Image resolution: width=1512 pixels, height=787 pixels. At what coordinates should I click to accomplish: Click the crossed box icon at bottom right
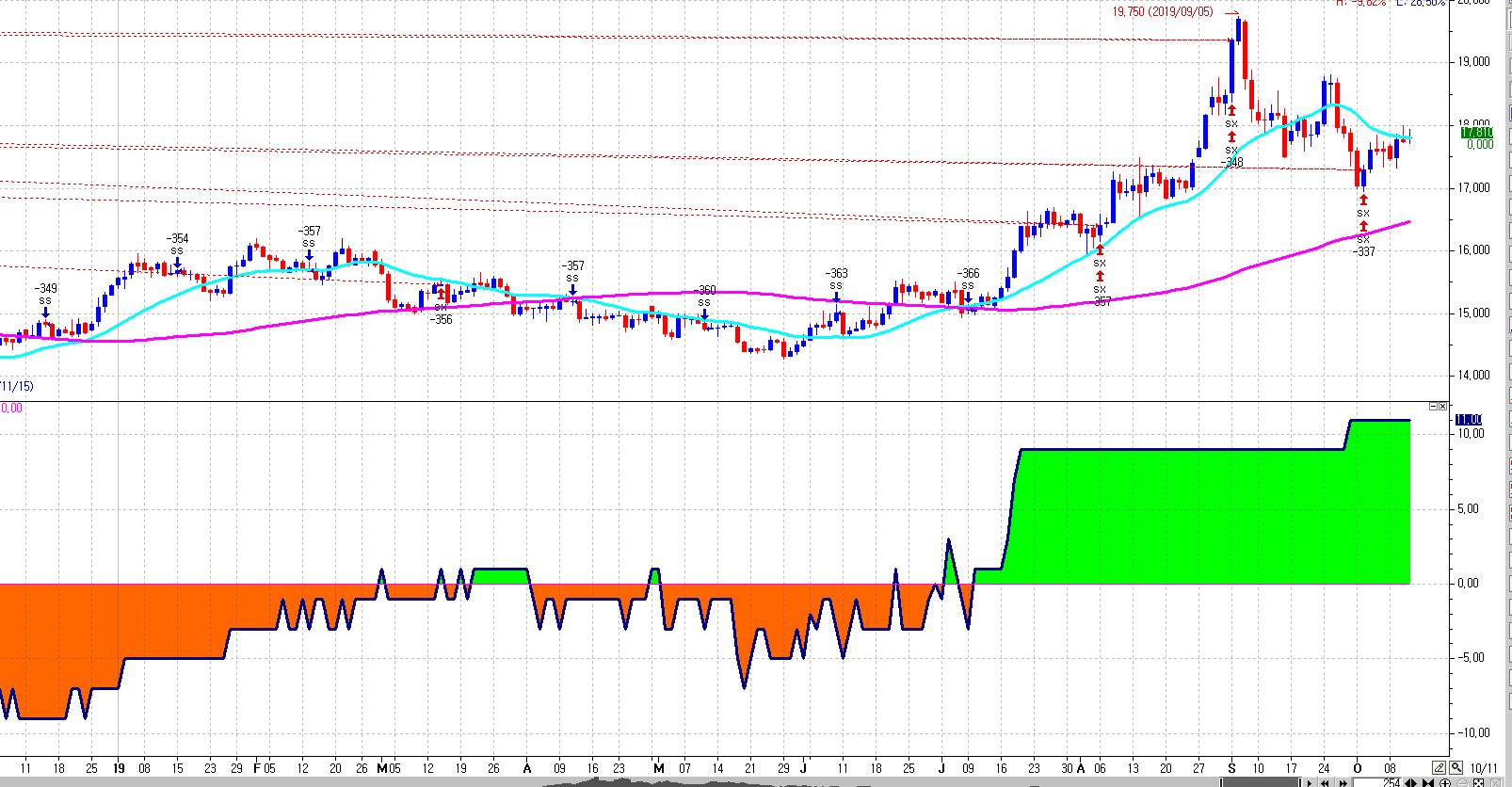1496,783
